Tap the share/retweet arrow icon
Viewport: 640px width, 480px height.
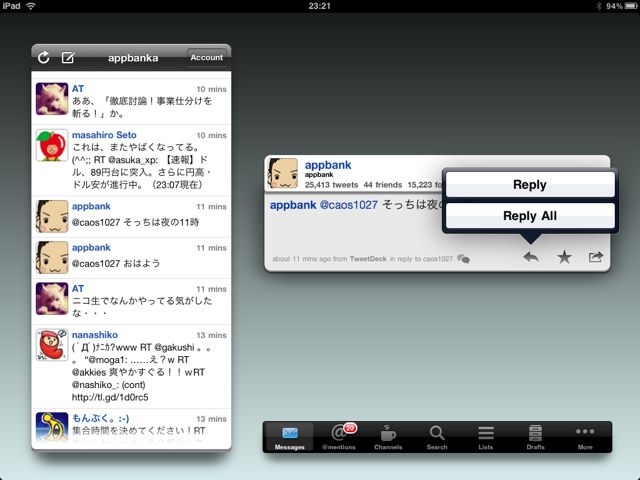596,257
